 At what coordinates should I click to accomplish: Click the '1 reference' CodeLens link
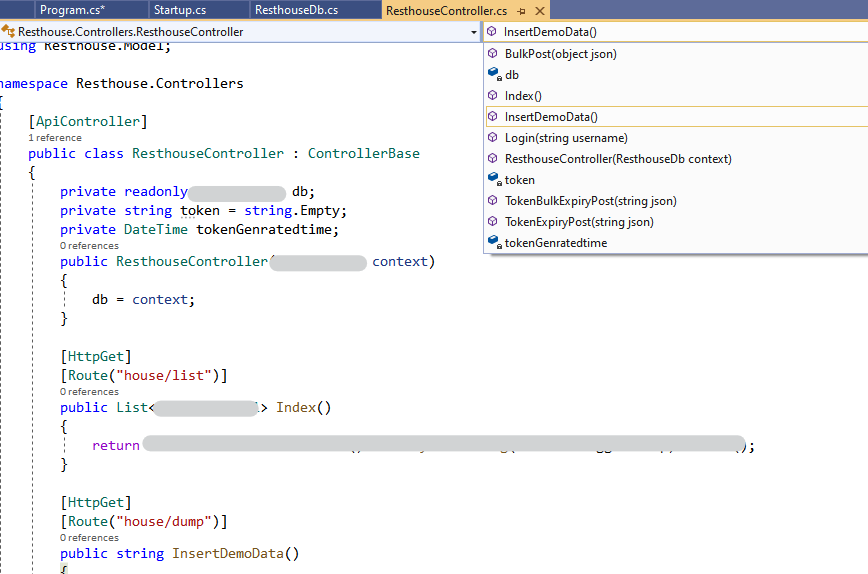point(55,138)
